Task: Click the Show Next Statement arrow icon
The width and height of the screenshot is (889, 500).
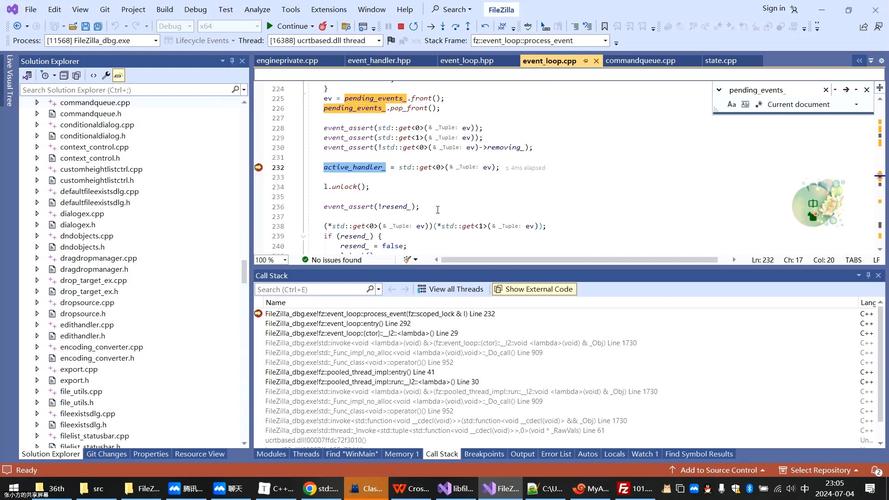Action: [x=430, y=26]
